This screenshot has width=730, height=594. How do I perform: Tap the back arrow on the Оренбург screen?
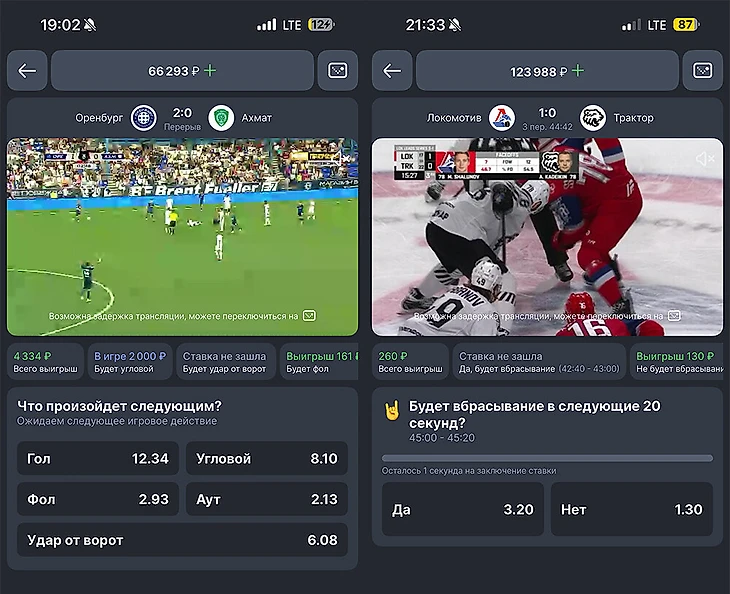27,71
